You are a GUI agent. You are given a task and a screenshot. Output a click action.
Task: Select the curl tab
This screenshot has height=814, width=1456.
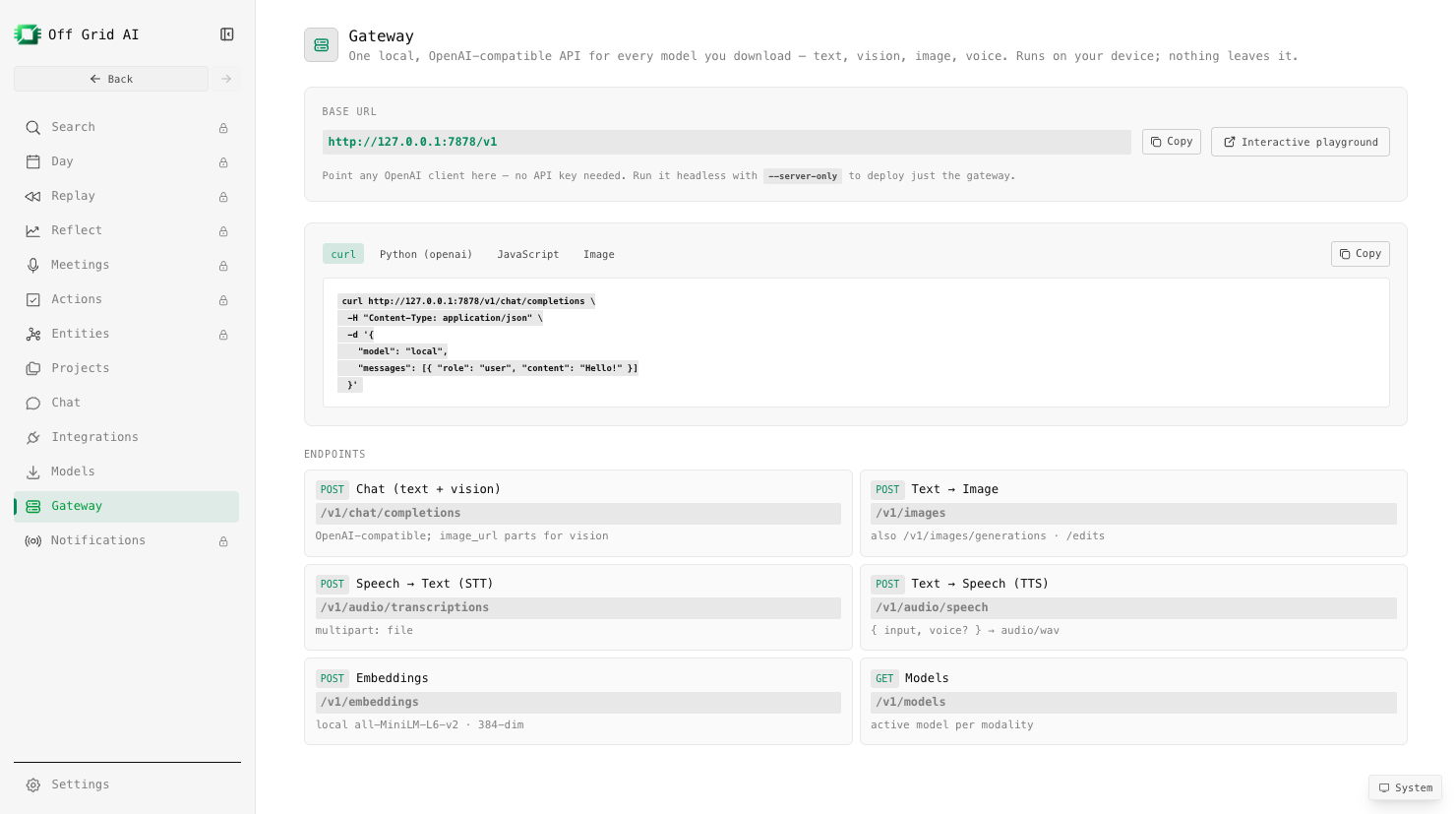(343, 254)
